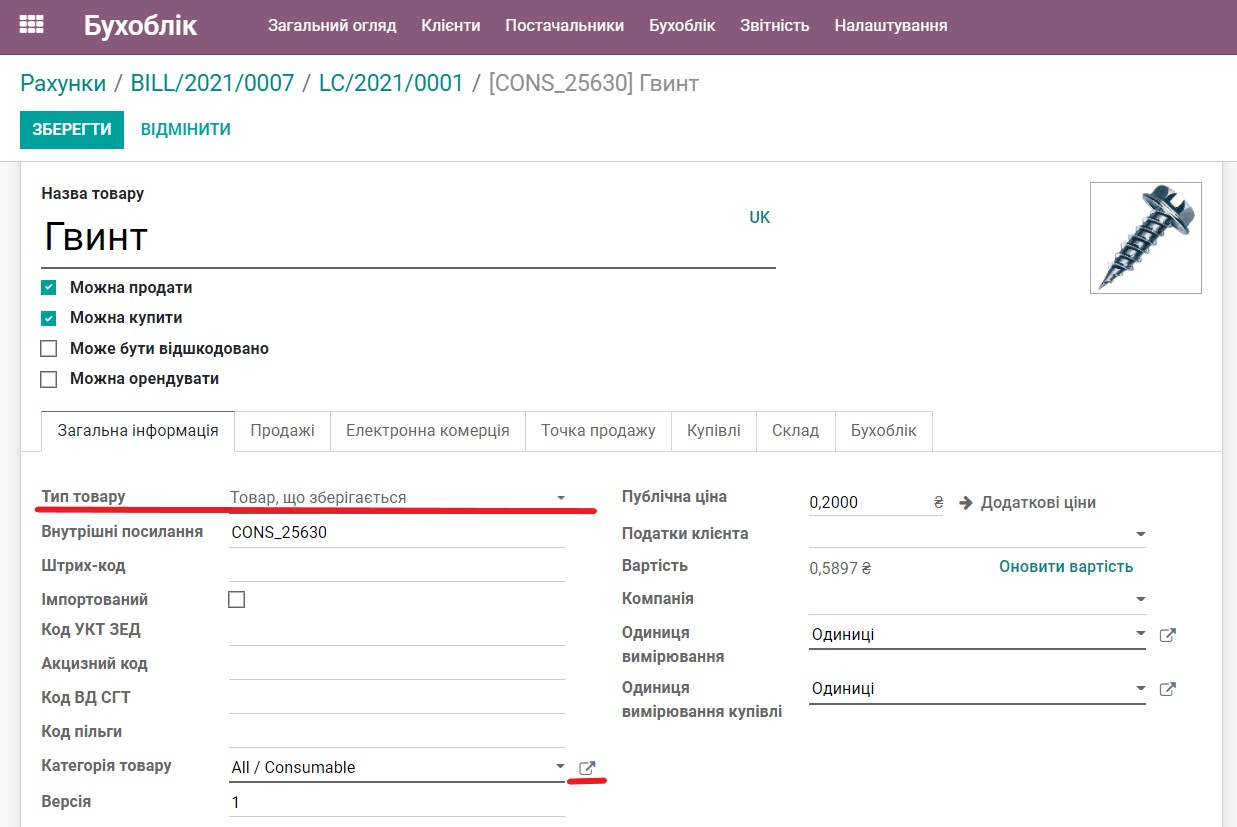Open the Постачальники menu

[x=564, y=25]
